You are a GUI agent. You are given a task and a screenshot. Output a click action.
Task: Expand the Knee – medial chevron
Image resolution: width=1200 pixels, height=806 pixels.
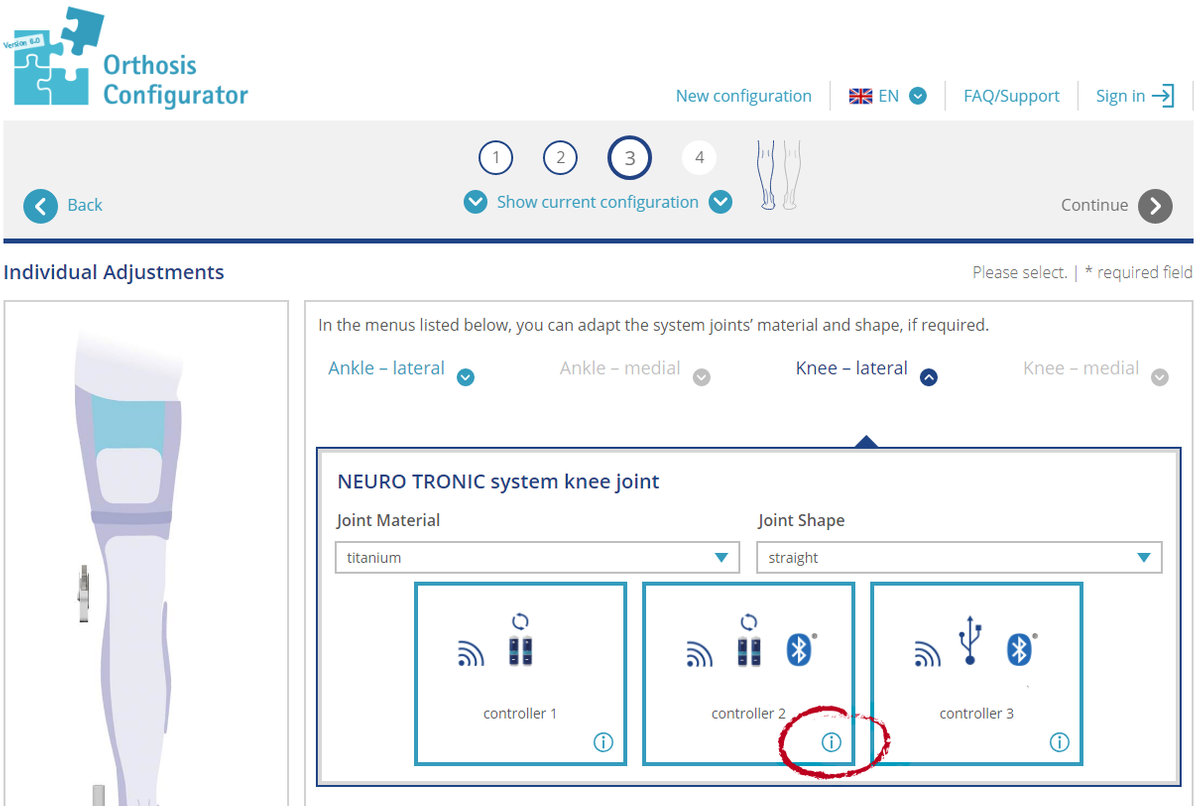1159,377
